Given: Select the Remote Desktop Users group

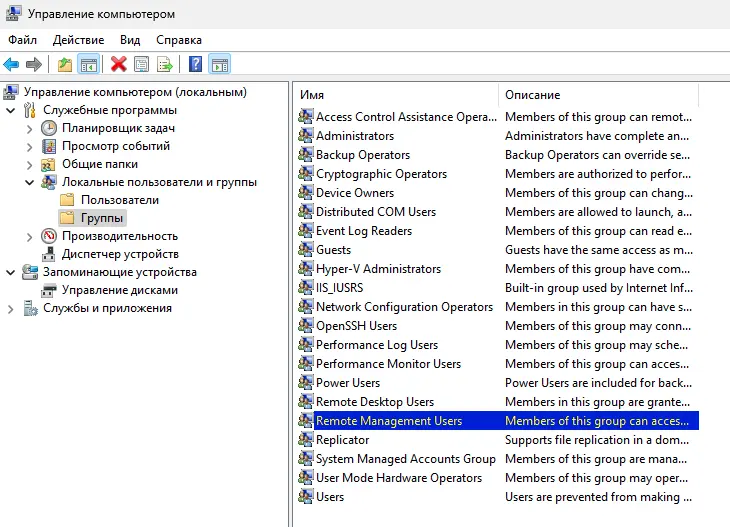Looking at the screenshot, I should [x=375, y=402].
